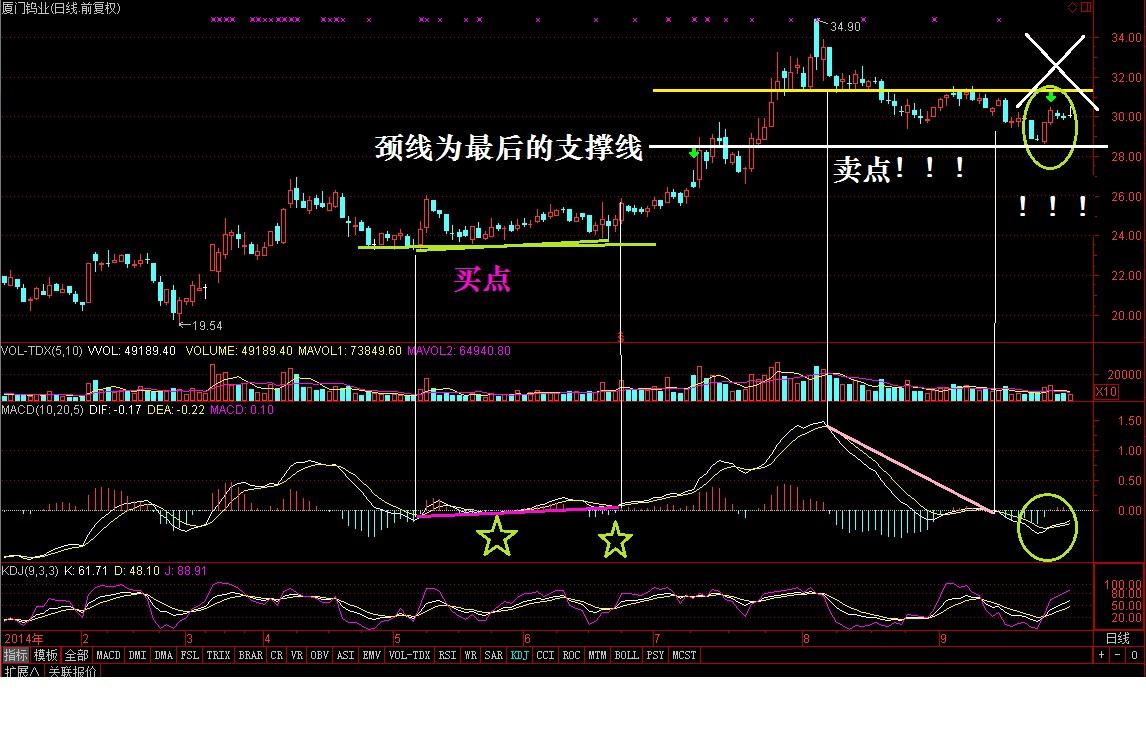This screenshot has height=752, width=1146.
Task: Choose the RSI indicator button
Action: [447, 656]
